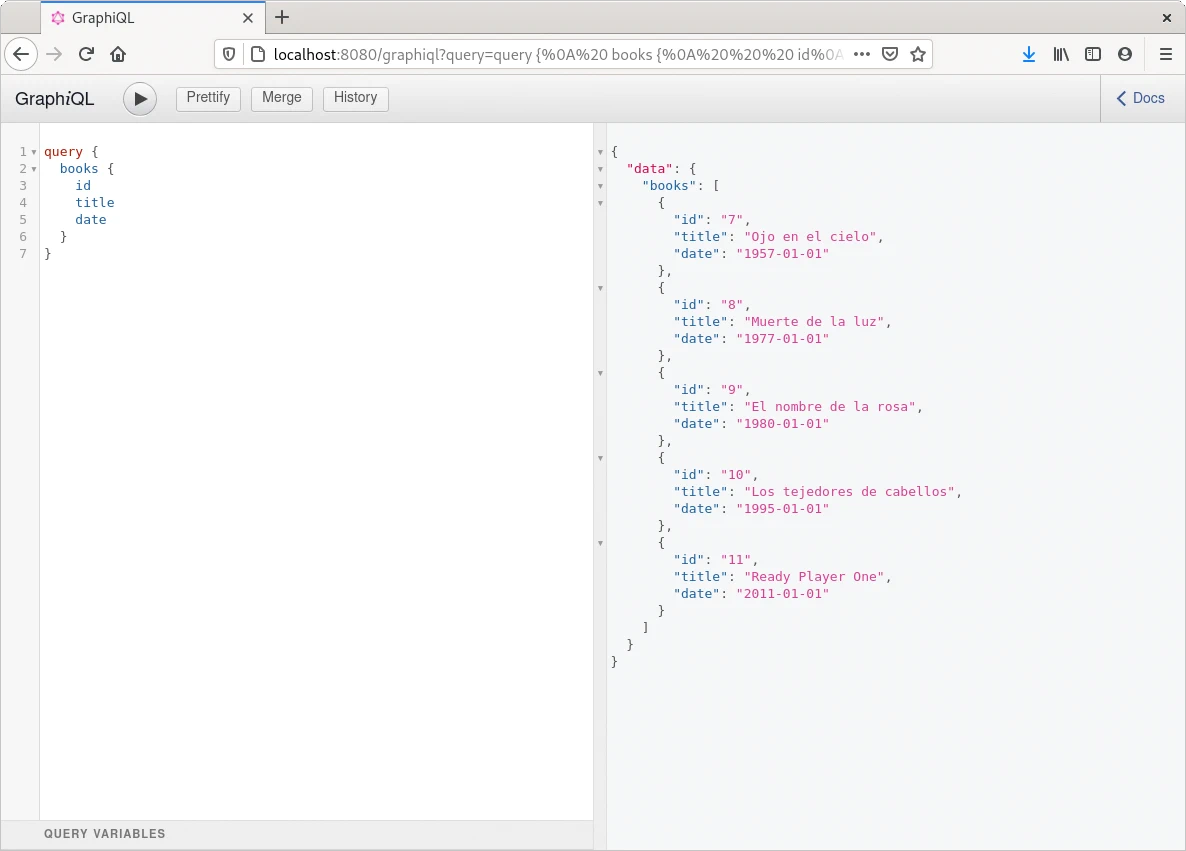
Task: Open a new browser tab
Action: pos(282,17)
